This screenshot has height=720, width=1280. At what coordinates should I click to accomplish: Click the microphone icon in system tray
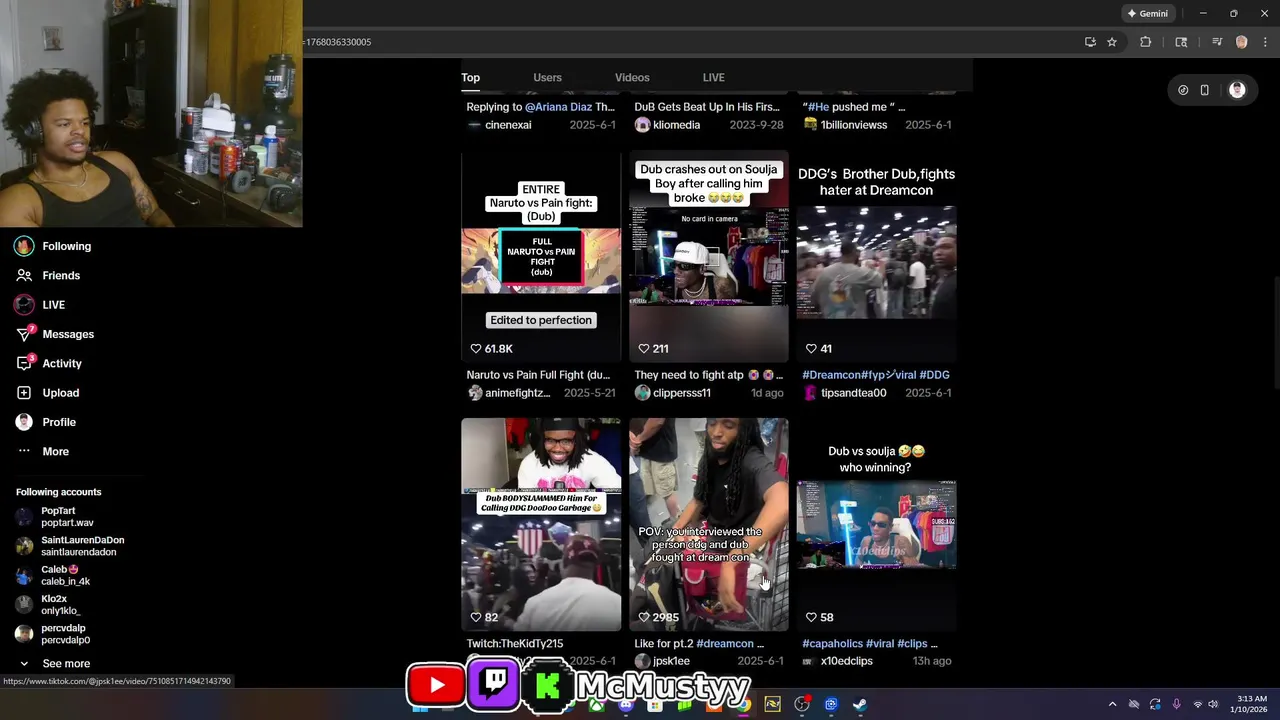point(1176,704)
